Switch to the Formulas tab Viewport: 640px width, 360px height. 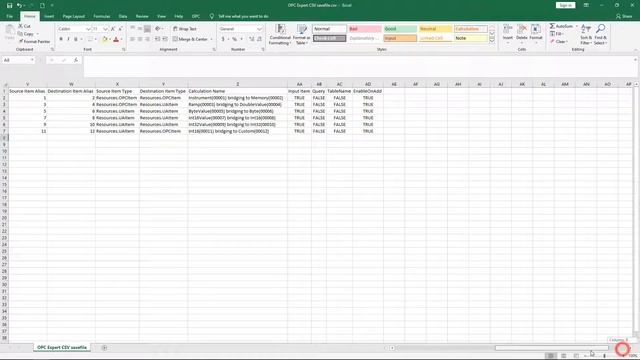click(102, 16)
